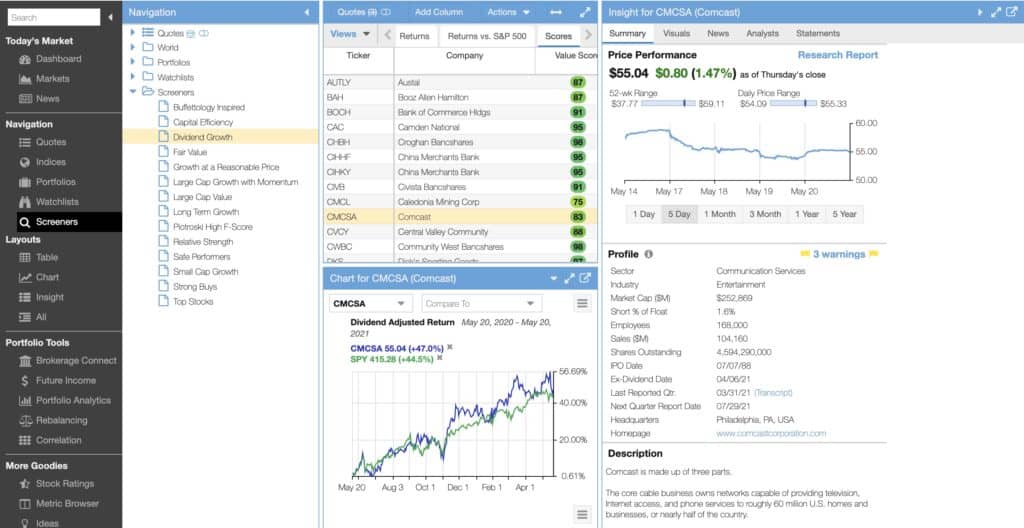Select the 1 Year range button
The image size is (1024, 528).
[807, 214]
